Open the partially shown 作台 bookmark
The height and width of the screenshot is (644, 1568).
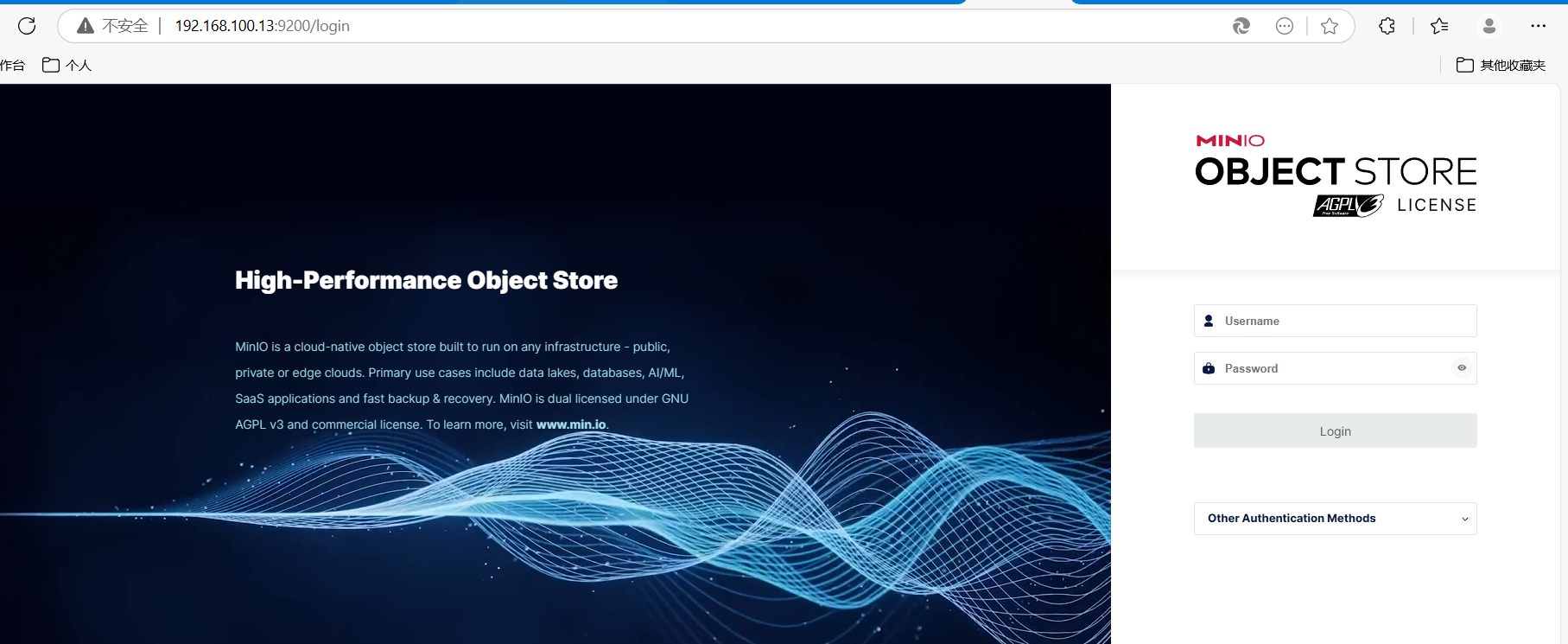coord(12,65)
